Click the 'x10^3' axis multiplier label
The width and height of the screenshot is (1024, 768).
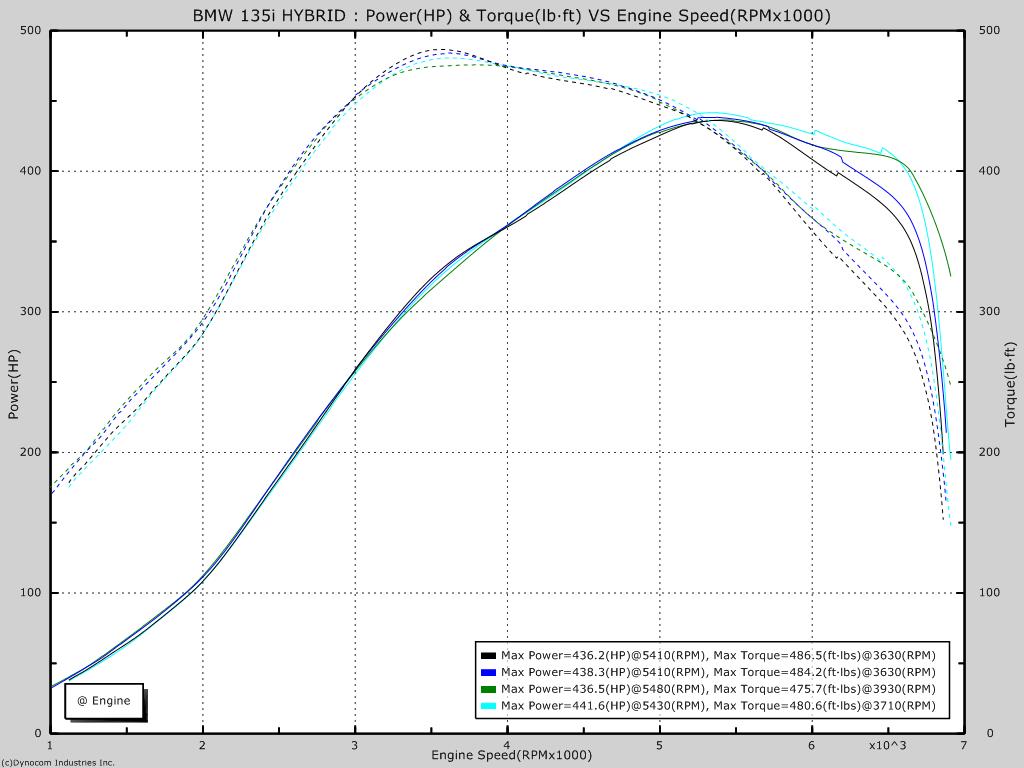[x=888, y=744]
